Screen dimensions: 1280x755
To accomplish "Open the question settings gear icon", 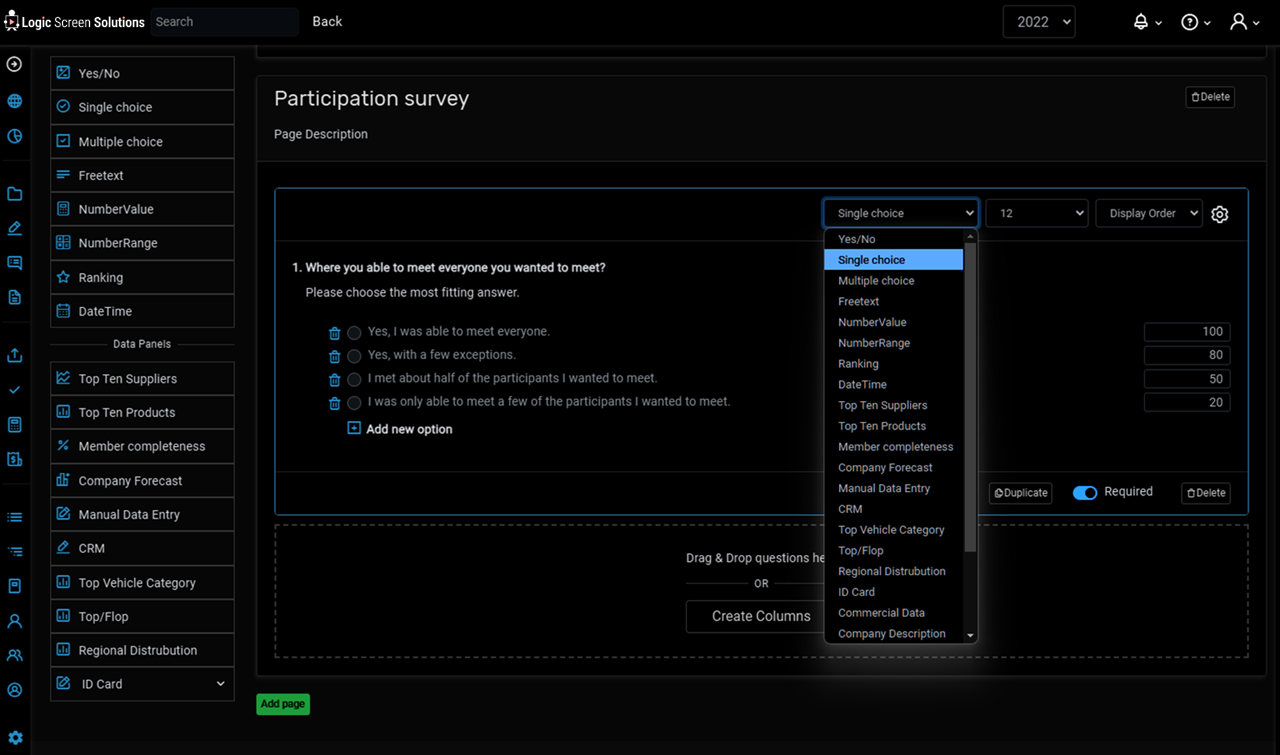I will click(x=1219, y=214).
